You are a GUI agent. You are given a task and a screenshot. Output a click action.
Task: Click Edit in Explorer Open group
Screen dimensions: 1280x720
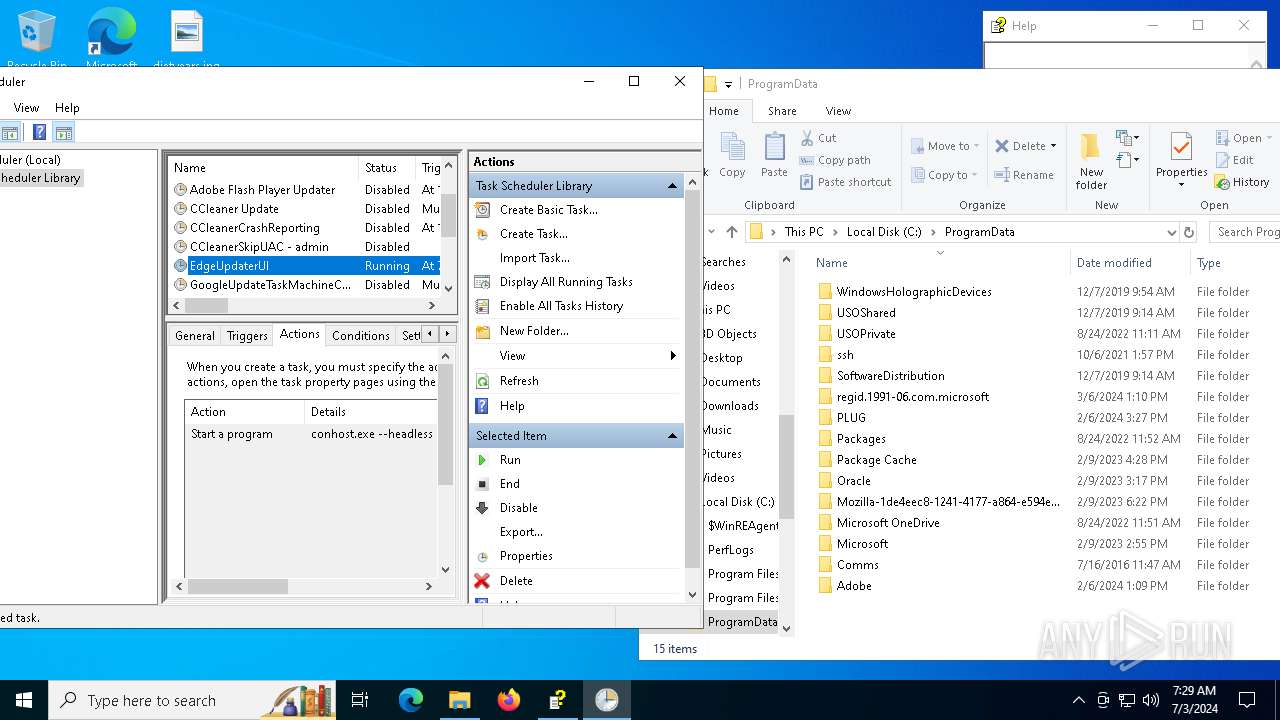(1235, 160)
